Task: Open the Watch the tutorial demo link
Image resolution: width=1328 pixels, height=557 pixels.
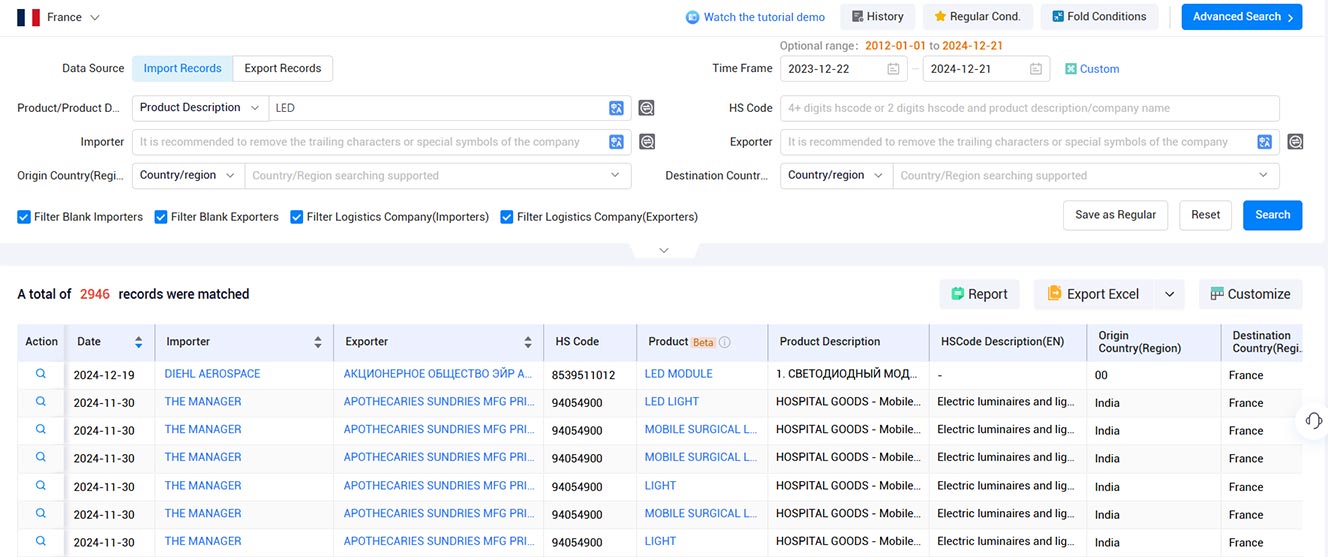Action: pos(755,17)
